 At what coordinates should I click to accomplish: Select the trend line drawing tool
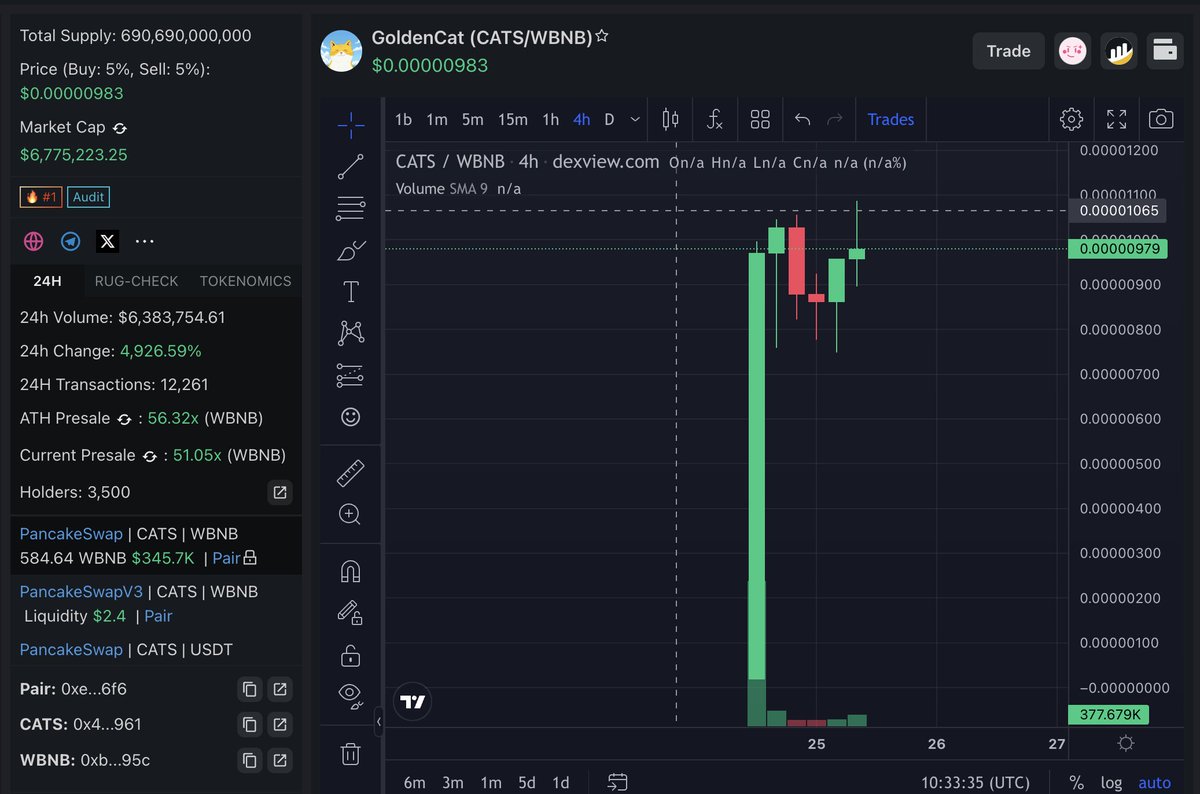coord(351,167)
